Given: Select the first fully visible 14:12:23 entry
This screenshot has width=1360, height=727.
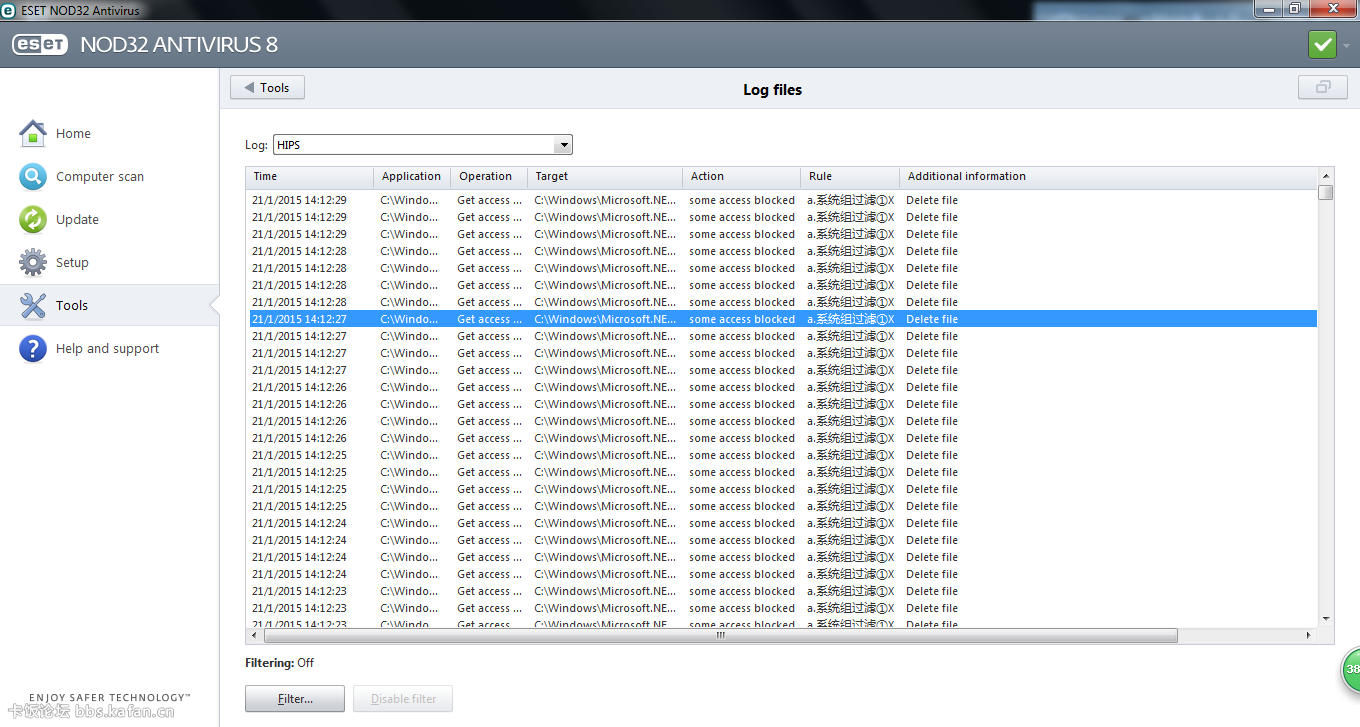Looking at the screenshot, I should (782, 591).
